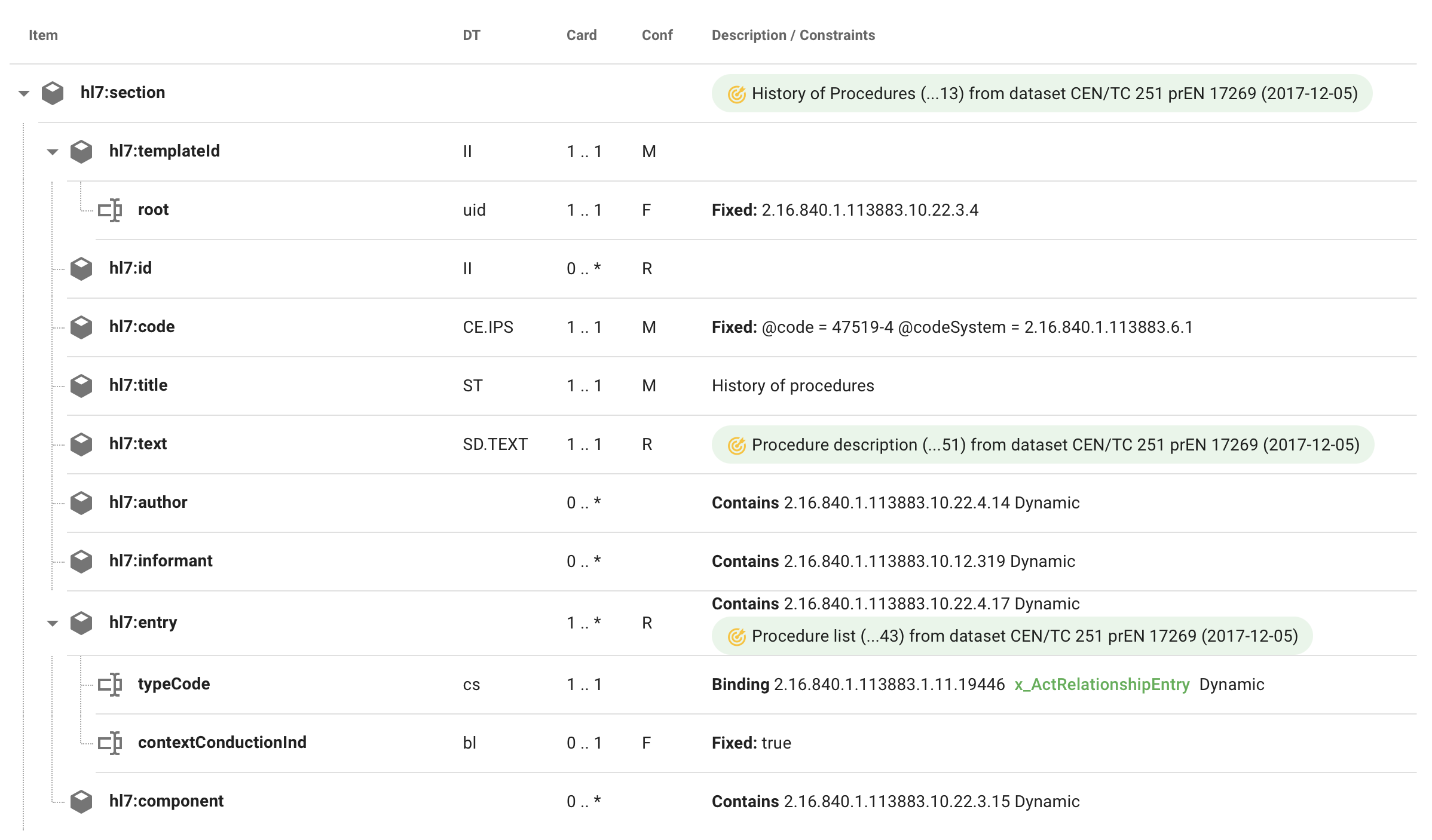Open the x_ActRelationshipEntry value set link
Viewport: 1432px width, 840px height.
[1101, 685]
